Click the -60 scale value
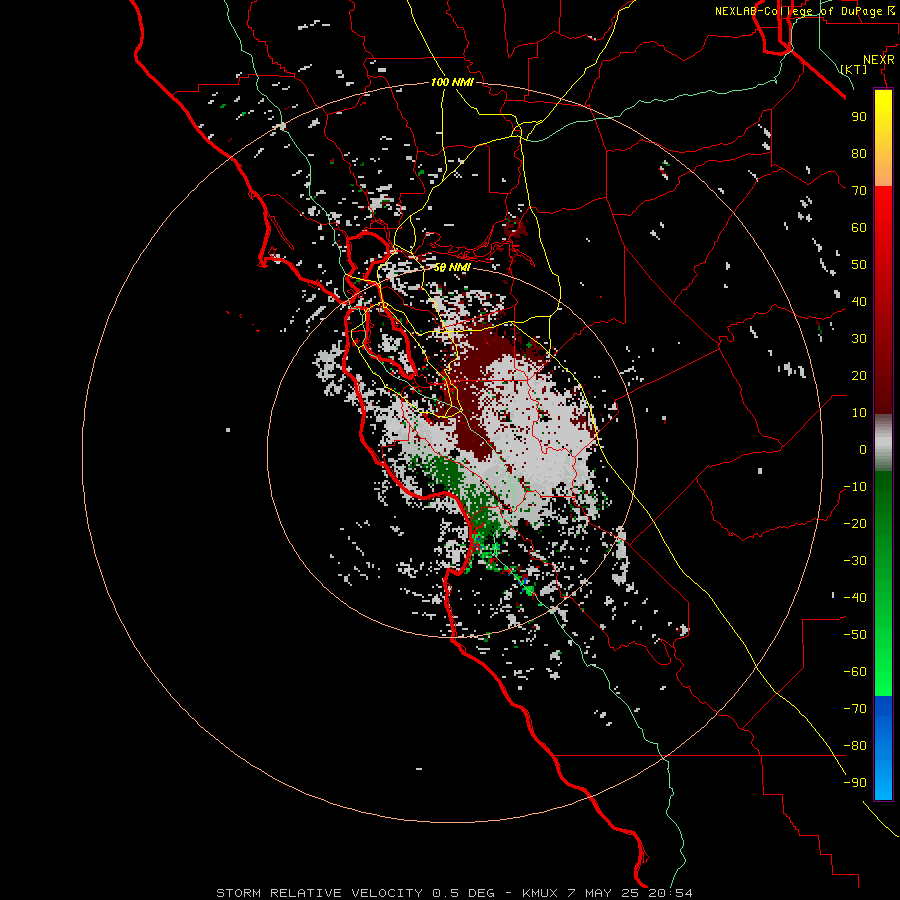Screen dimensions: 900x900 855,672
